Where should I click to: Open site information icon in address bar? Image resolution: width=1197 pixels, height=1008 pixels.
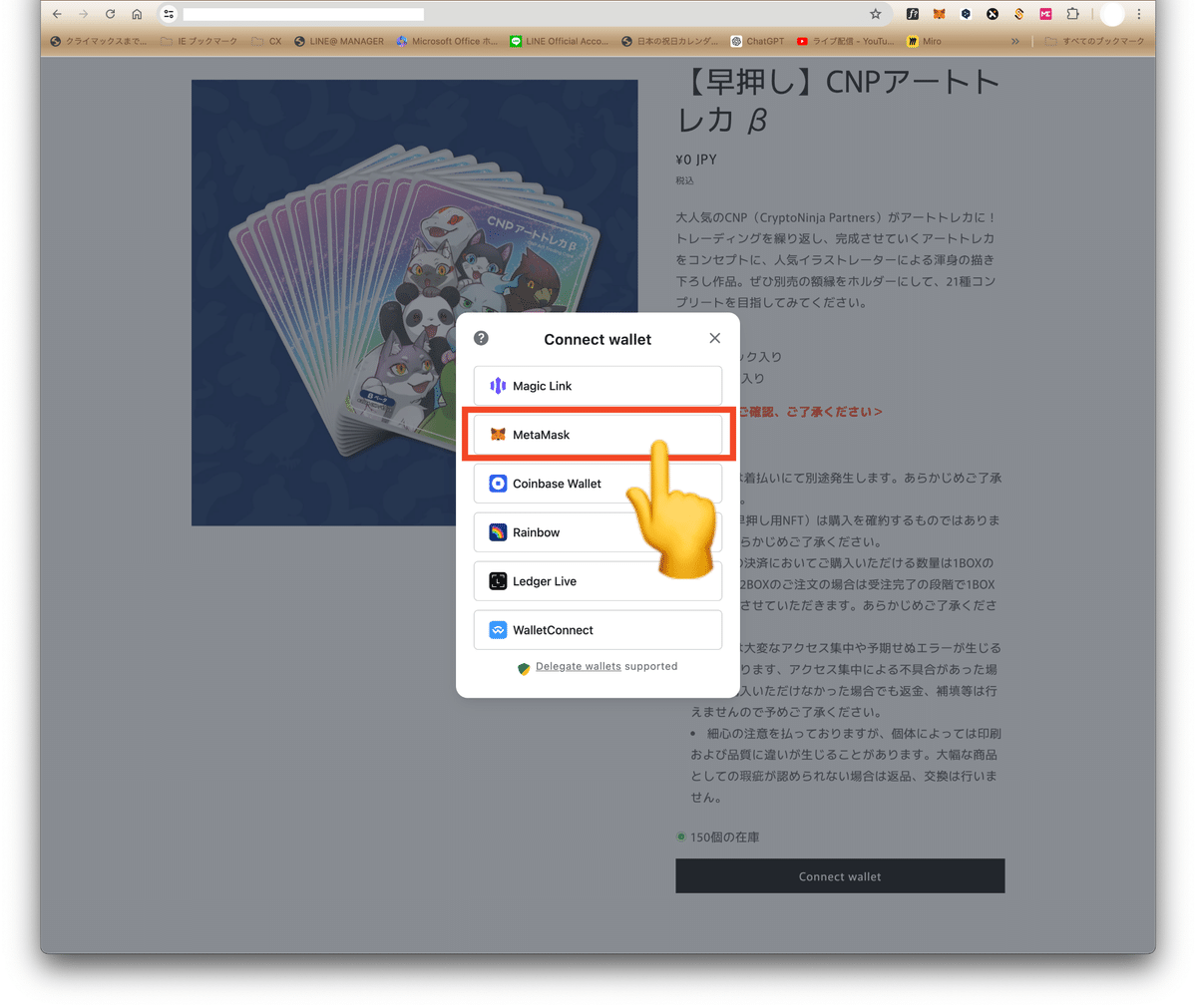(x=169, y=14)
